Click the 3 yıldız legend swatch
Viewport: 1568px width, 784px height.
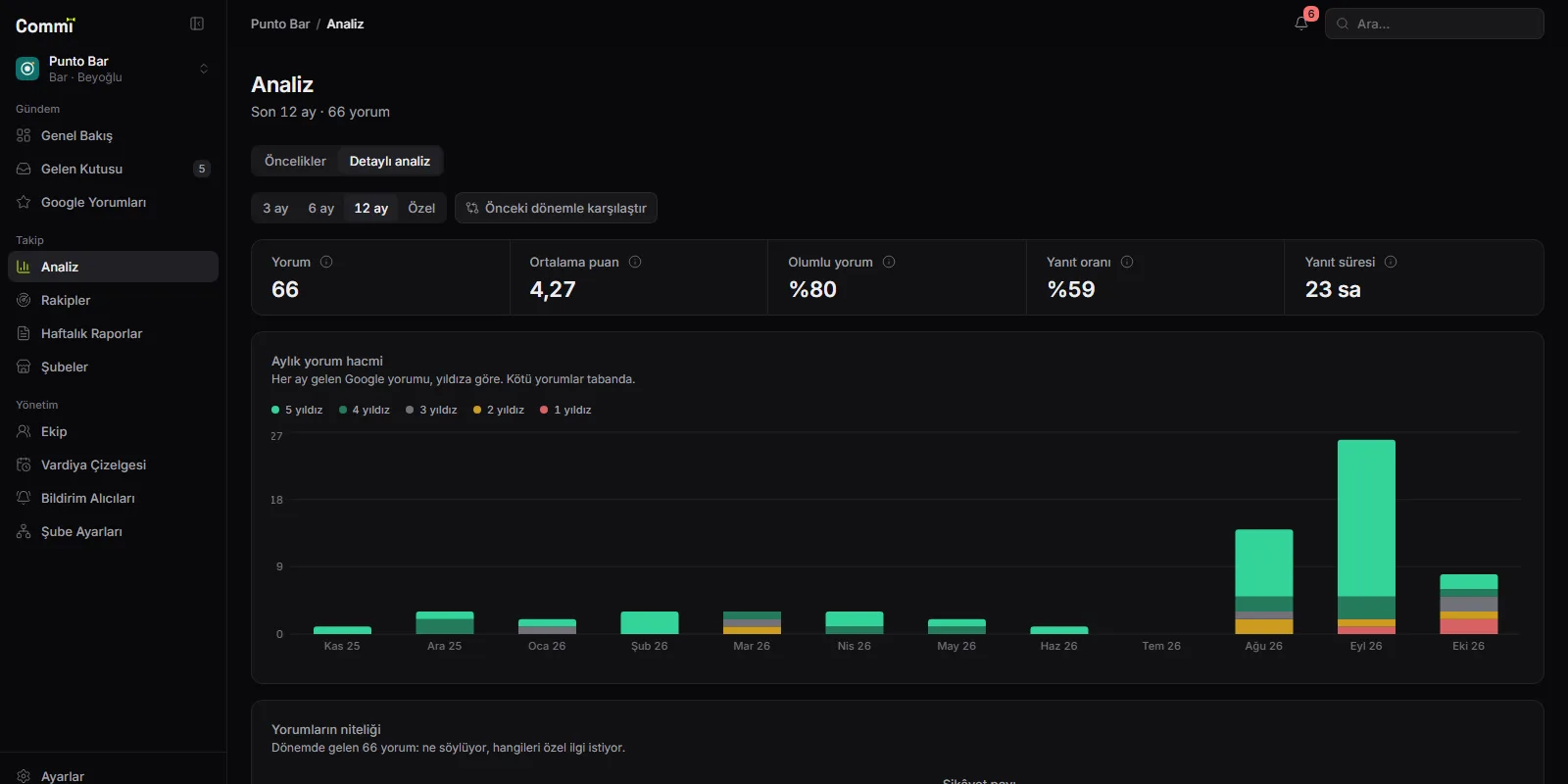[410, 410]
